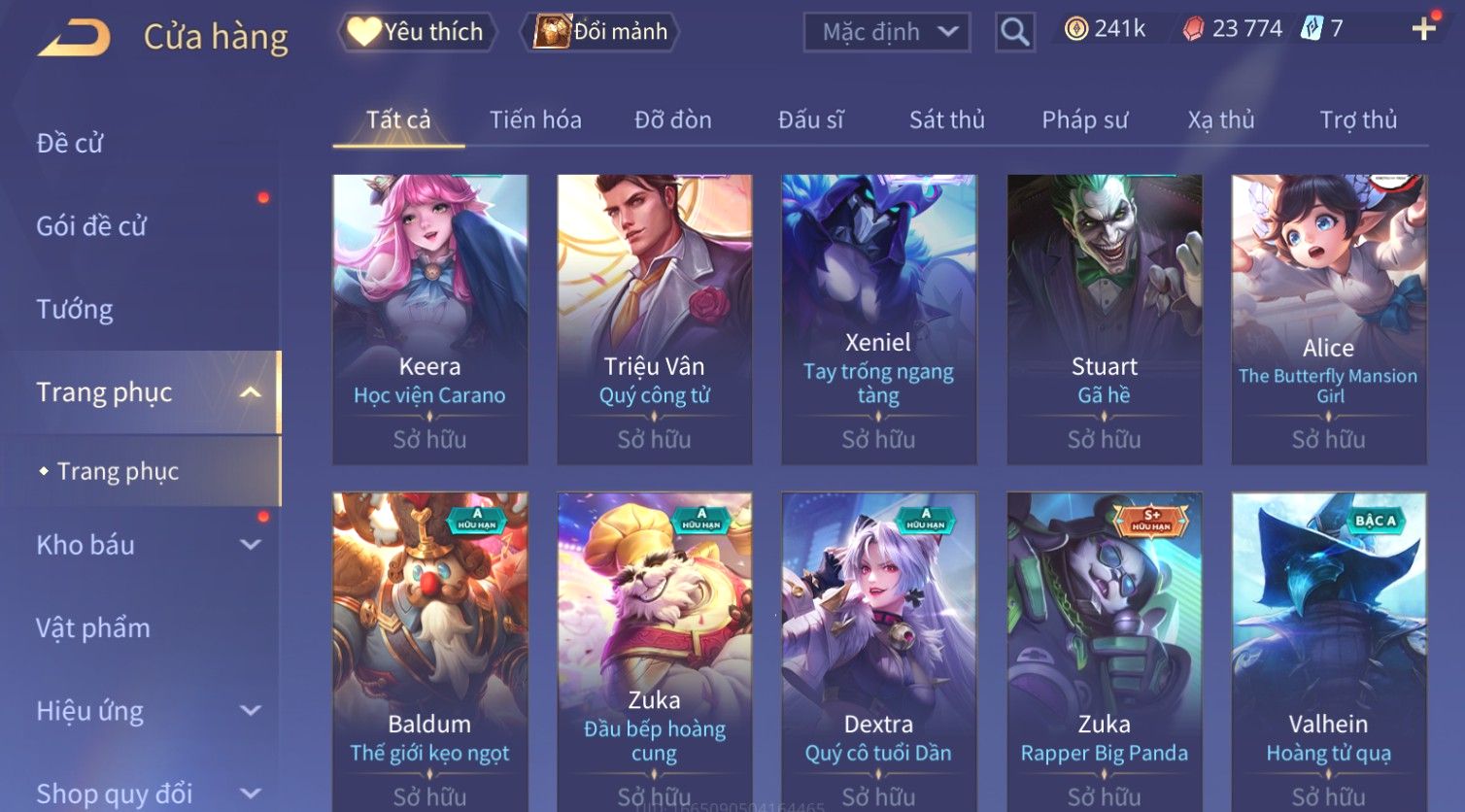Select Stuart Gã hề skin card
1465x812 pixels.
(x=1105, y=320)
